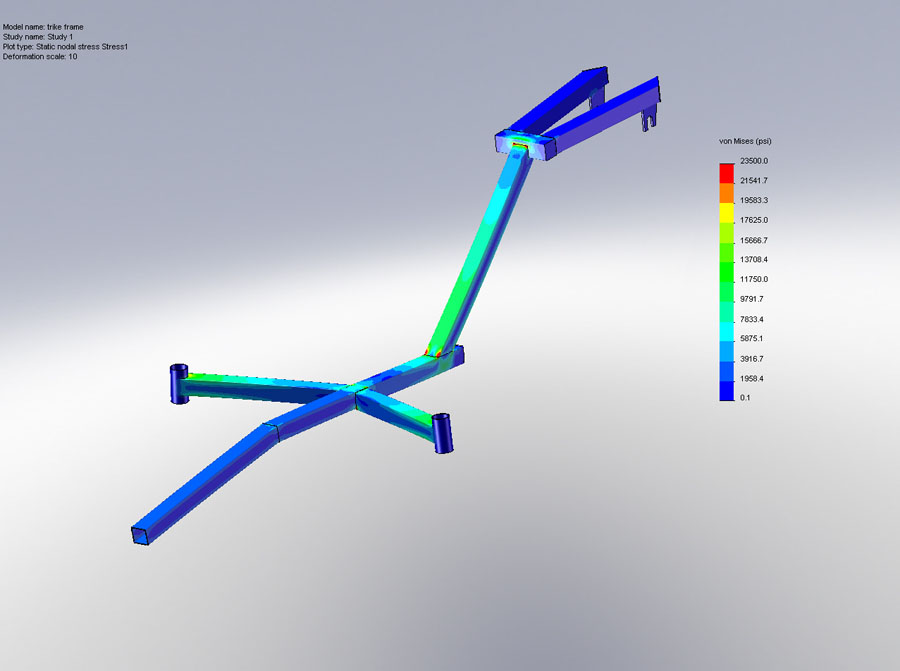900x671 pixels.
Task: Click the red band of the stress legend
Action: [x=727, y=173]
